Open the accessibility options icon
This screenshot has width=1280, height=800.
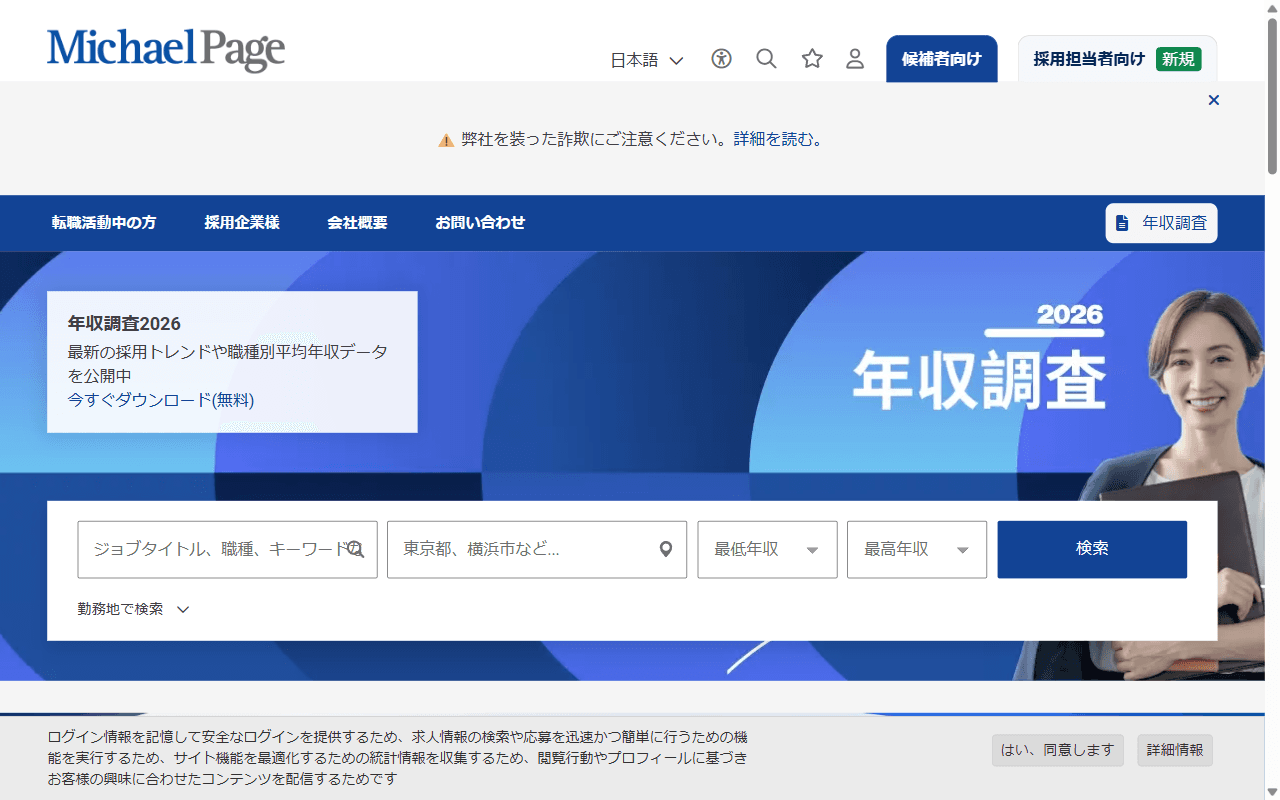click(721, 59)
